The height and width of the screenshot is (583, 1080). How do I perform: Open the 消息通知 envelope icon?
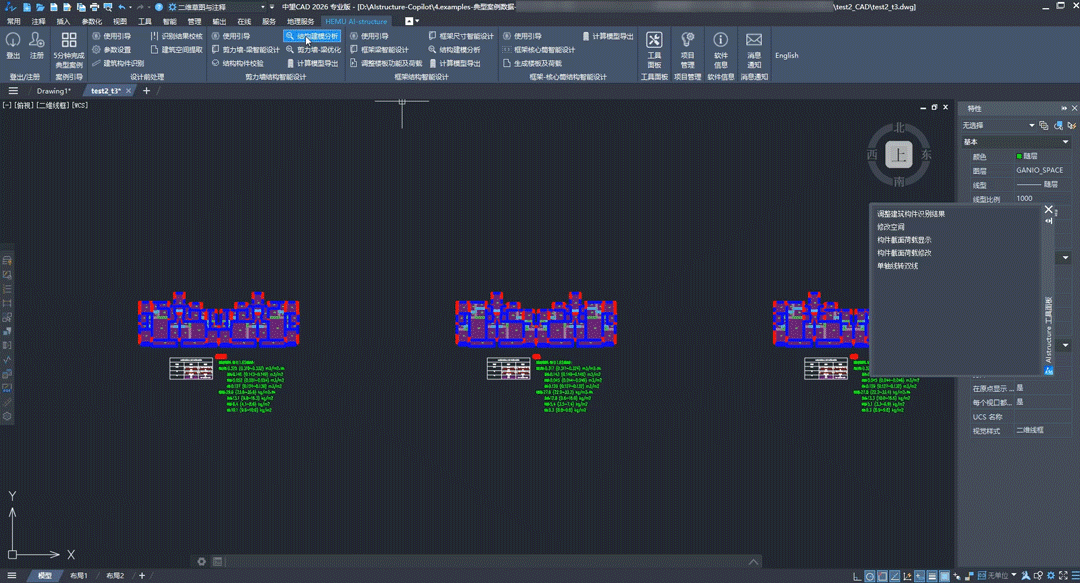pyautogui.click(x=754, y=41)
